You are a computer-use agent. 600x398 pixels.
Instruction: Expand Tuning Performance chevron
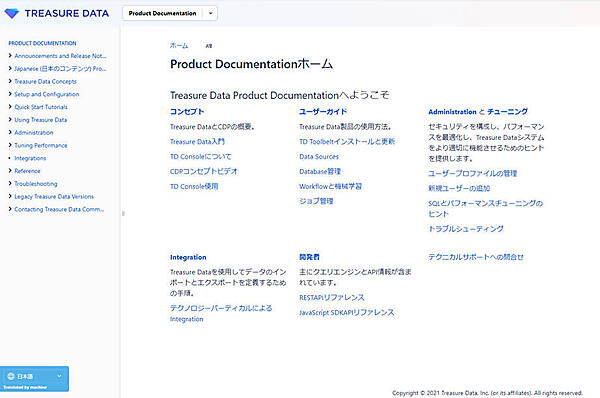click(x=10, y=145)
